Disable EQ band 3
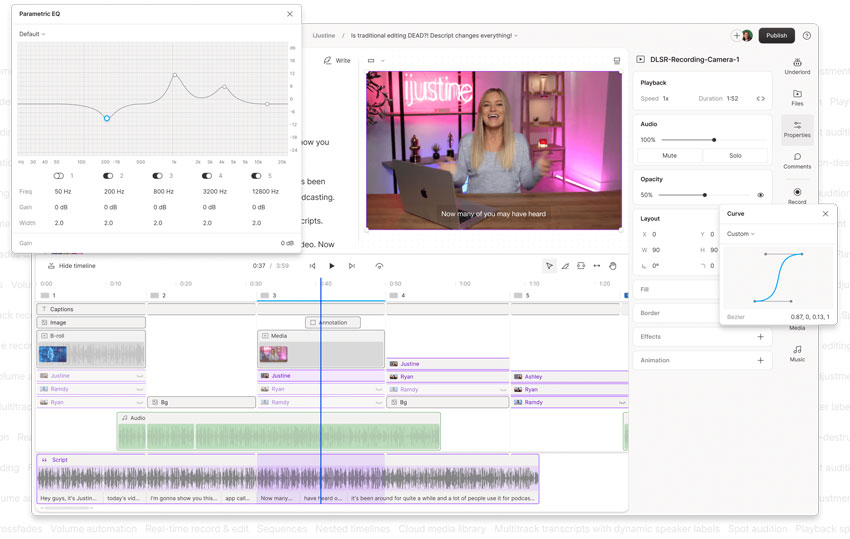The image size is (850, 539). point(157,176)
